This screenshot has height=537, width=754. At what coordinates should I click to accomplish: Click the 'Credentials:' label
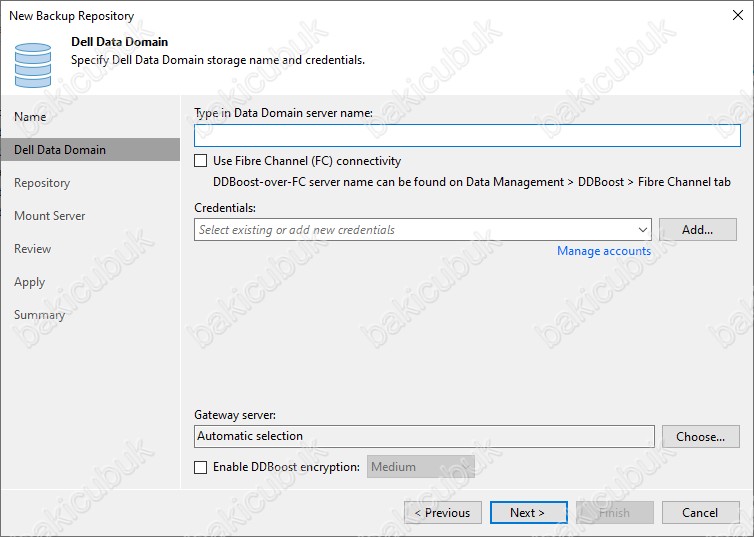[225, 208]
